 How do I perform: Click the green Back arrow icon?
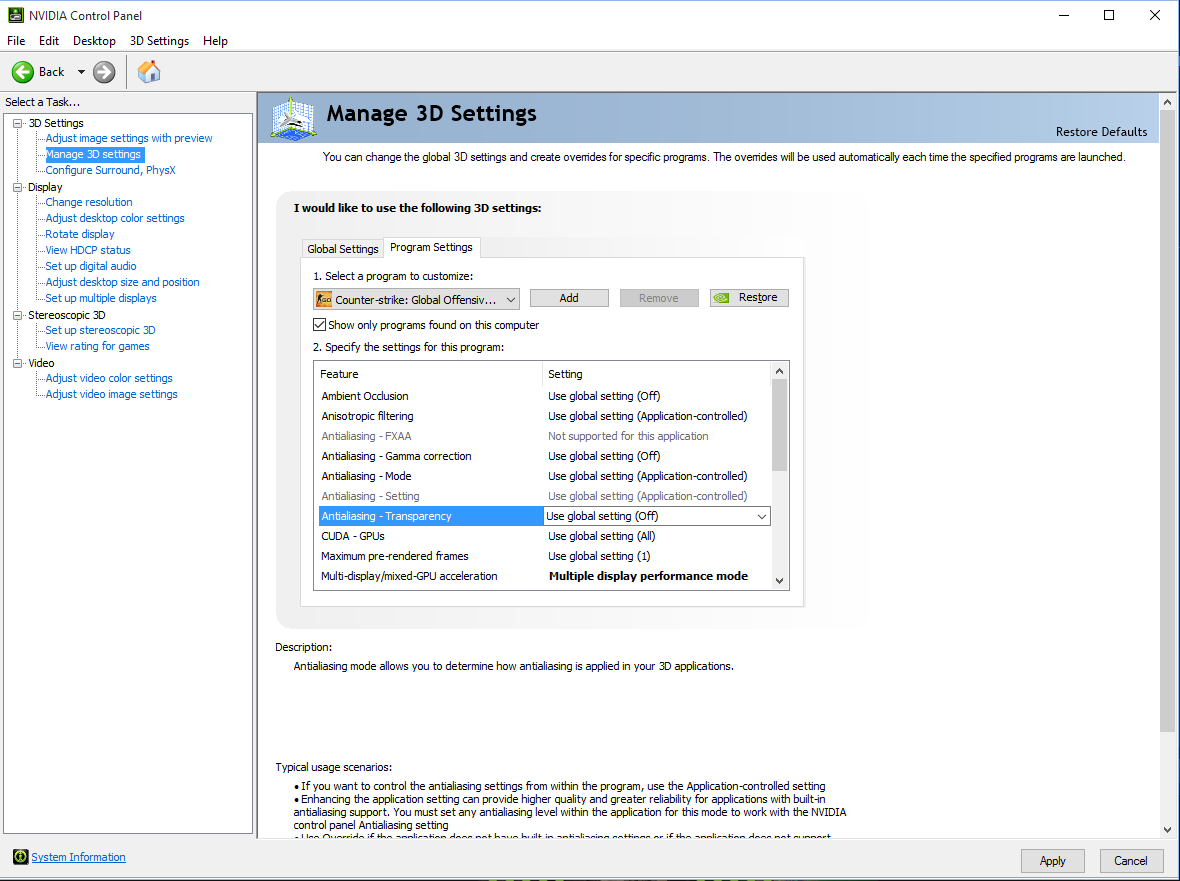tap(23, 71)
